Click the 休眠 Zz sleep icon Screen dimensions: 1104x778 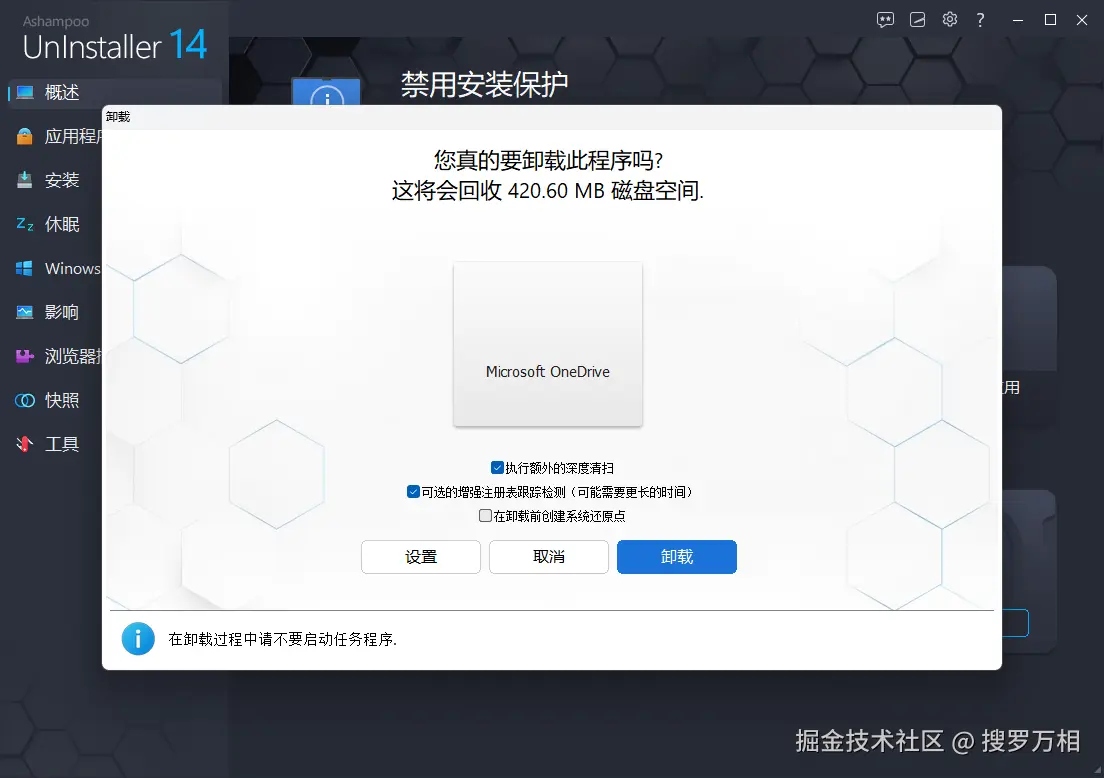(x=25, y=224)
